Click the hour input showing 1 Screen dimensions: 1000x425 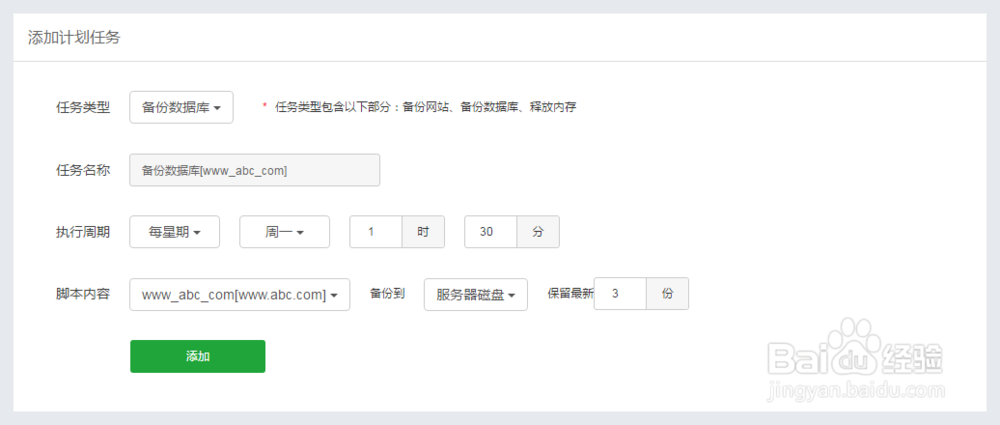click(x=375, y=232)
